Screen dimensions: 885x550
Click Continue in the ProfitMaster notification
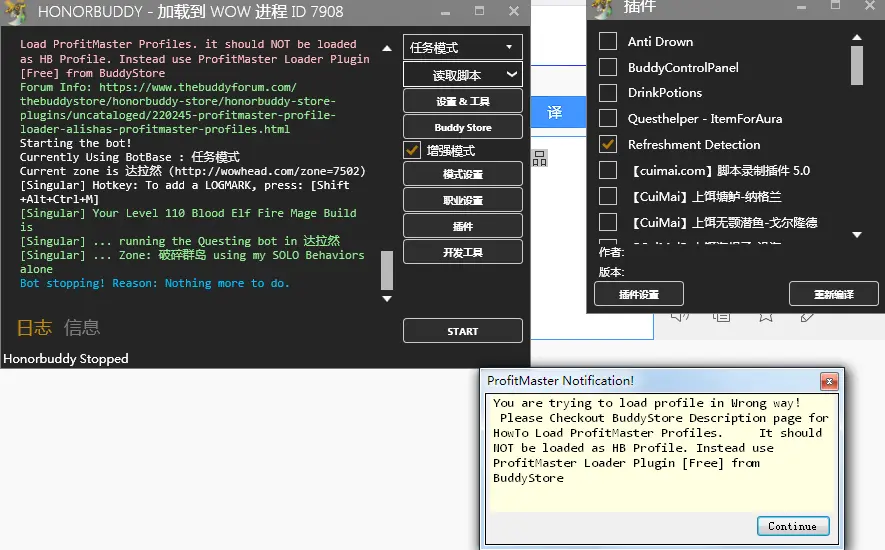click(x=793, y=526)
